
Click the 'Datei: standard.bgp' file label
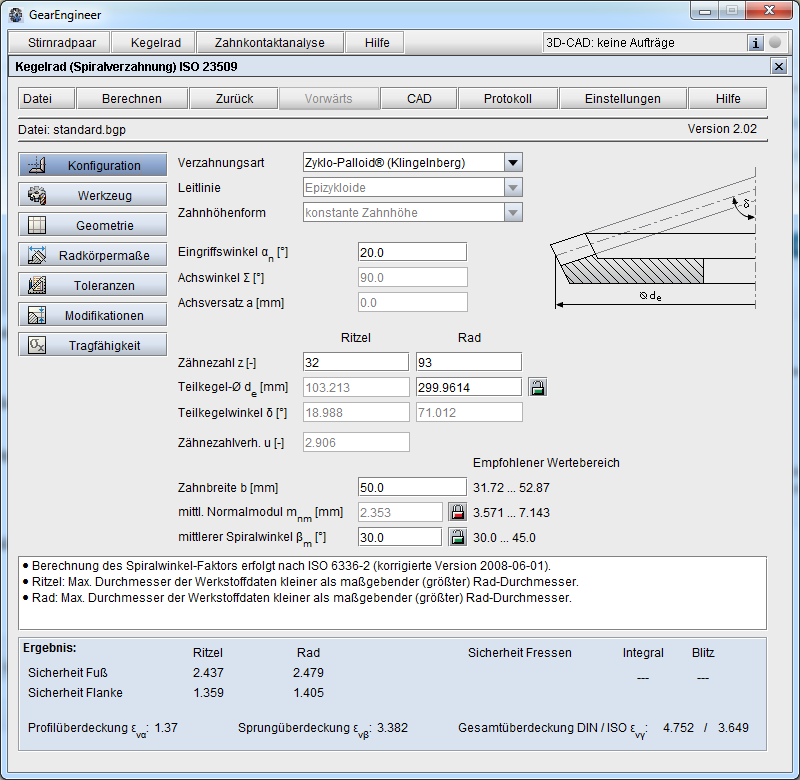coord(72,130)
